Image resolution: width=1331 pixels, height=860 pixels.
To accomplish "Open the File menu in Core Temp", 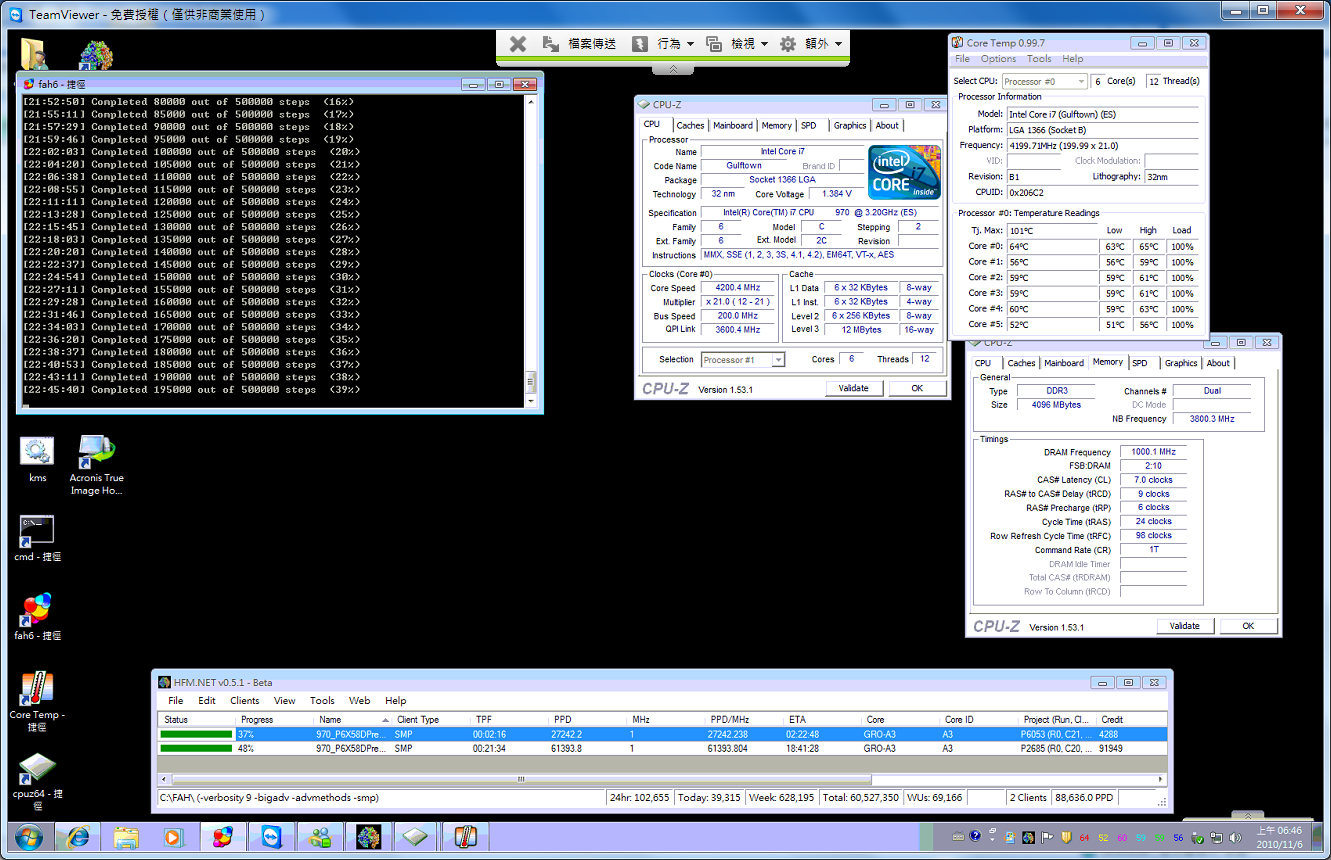I will pos(962,59).
